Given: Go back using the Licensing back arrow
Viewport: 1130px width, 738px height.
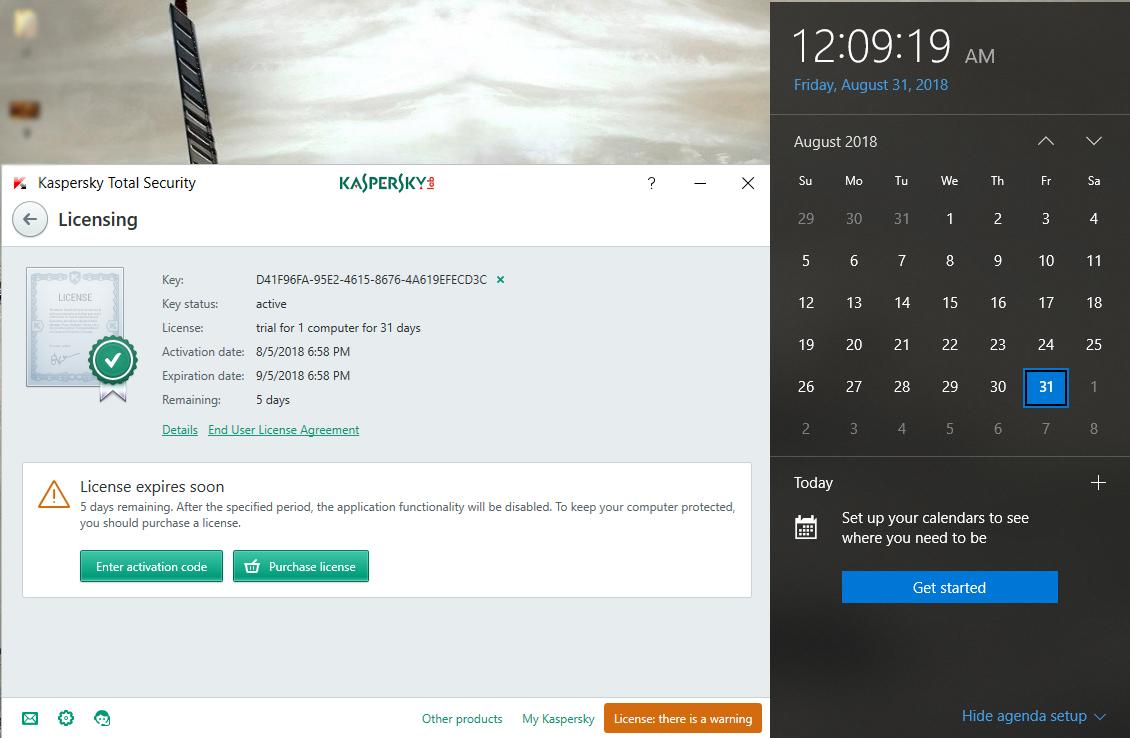Looking at the screenshot, I should pyautogui.click(x=30, y=219).
